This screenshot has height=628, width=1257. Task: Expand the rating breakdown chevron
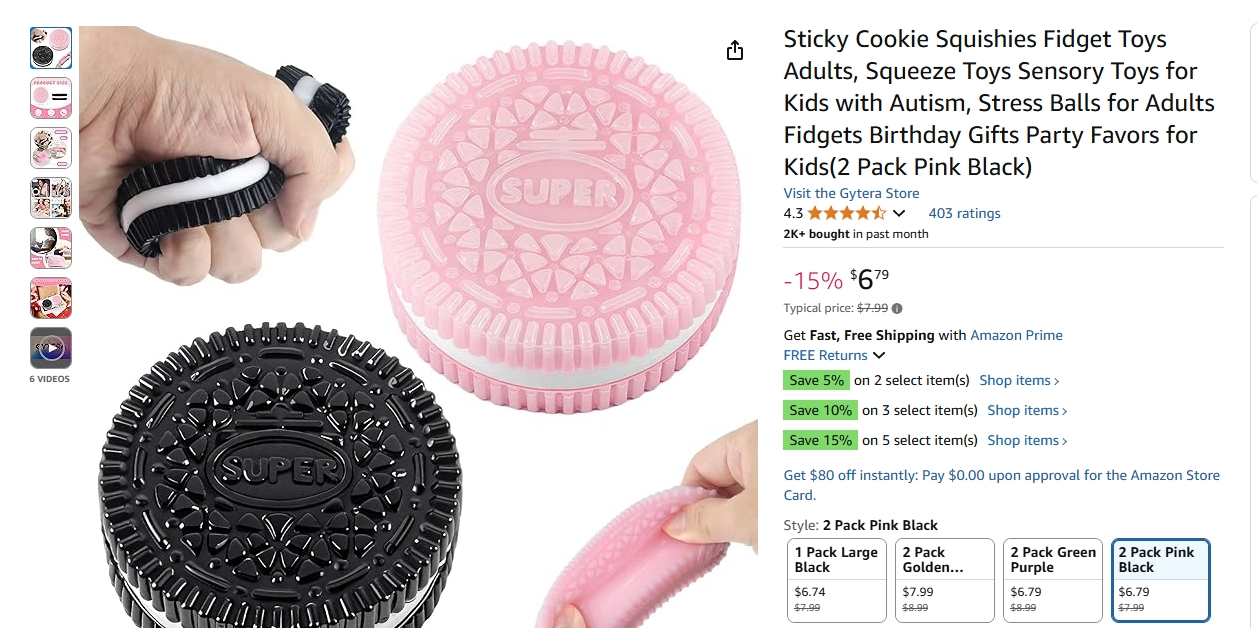899,213
